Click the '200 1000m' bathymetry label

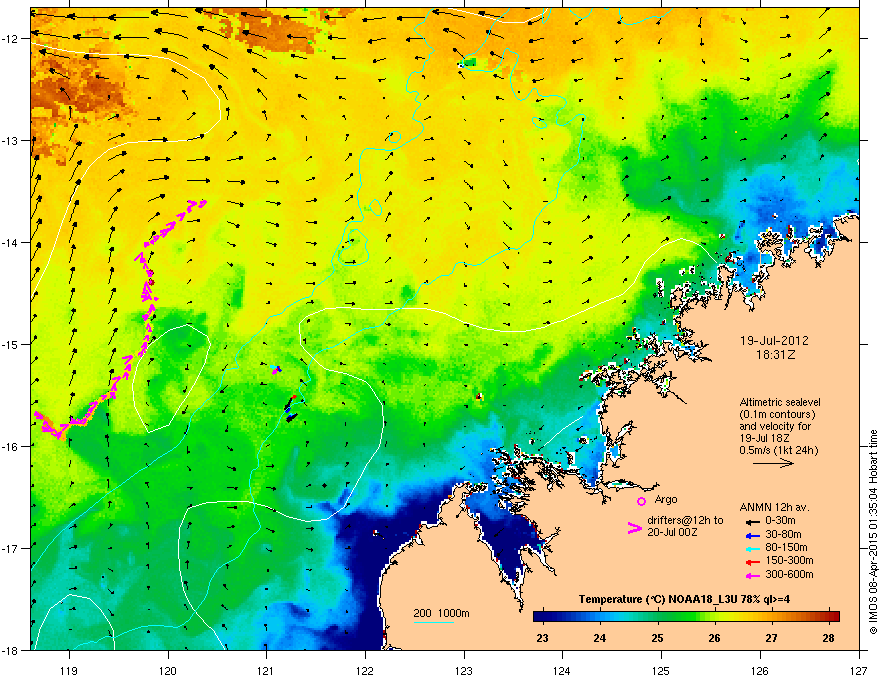point(441,613)
